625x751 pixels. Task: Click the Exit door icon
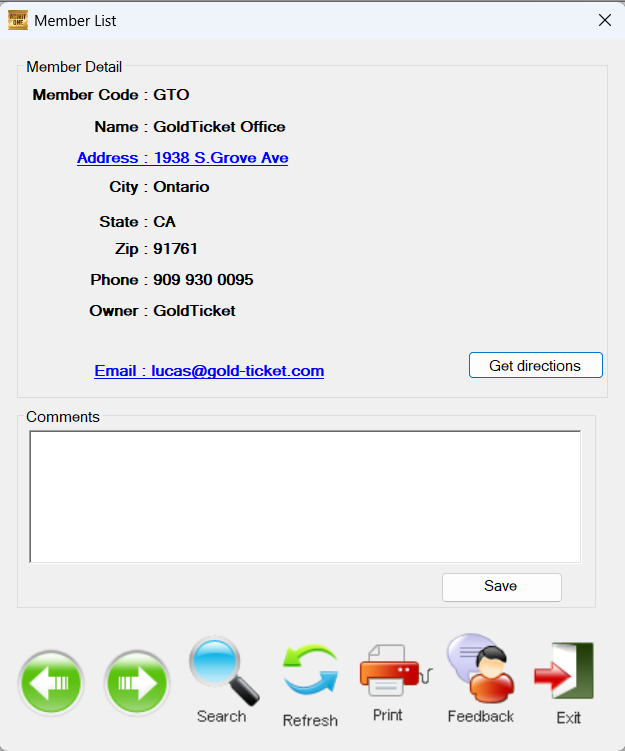(x=564, y=671)
